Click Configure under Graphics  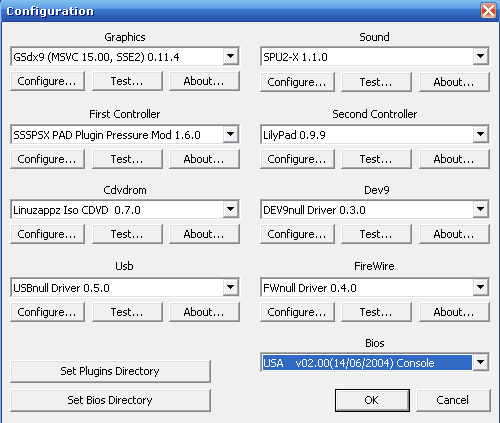(x=47, y=81)
